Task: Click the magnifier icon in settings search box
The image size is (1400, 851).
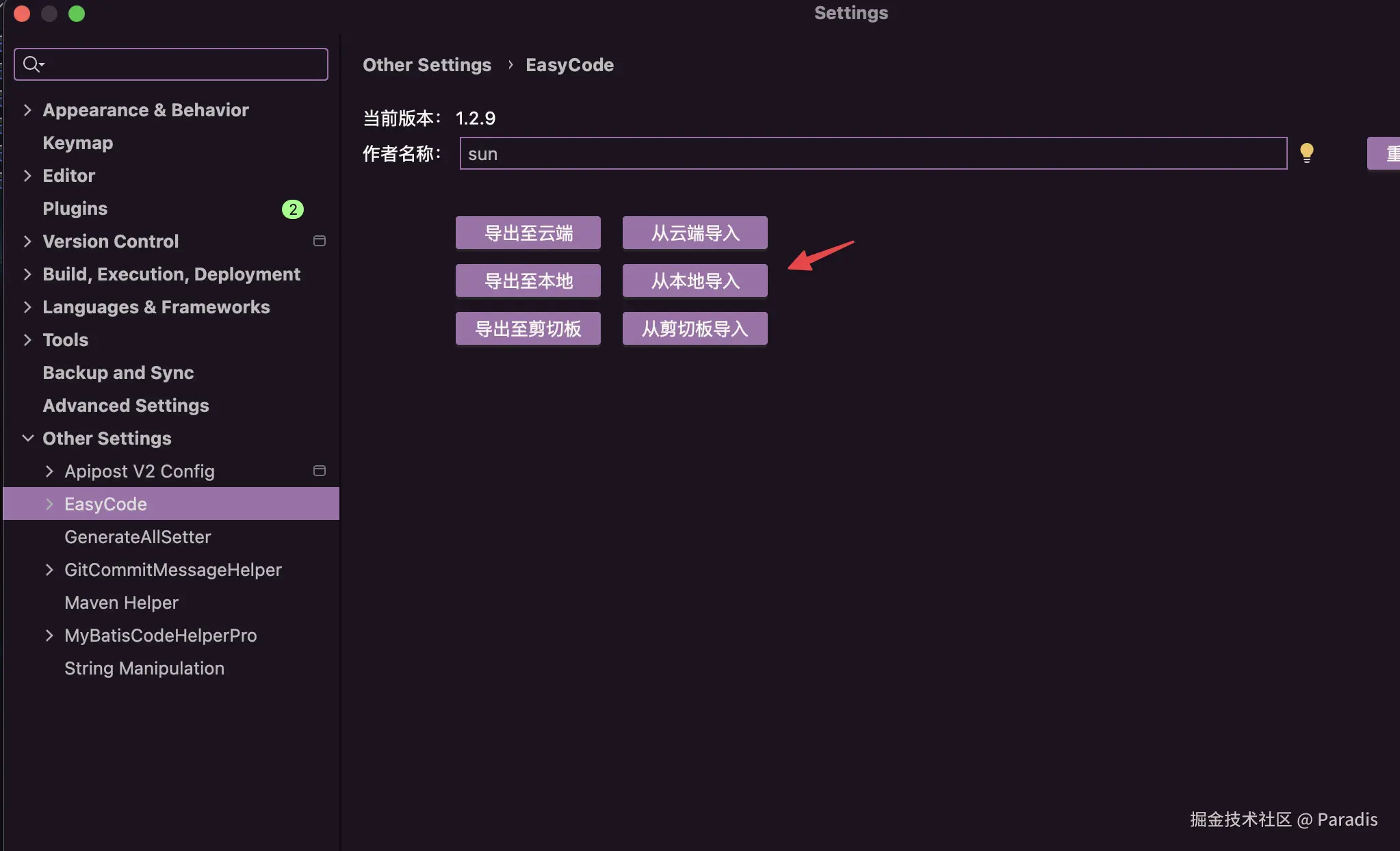Action: (31, 64)
